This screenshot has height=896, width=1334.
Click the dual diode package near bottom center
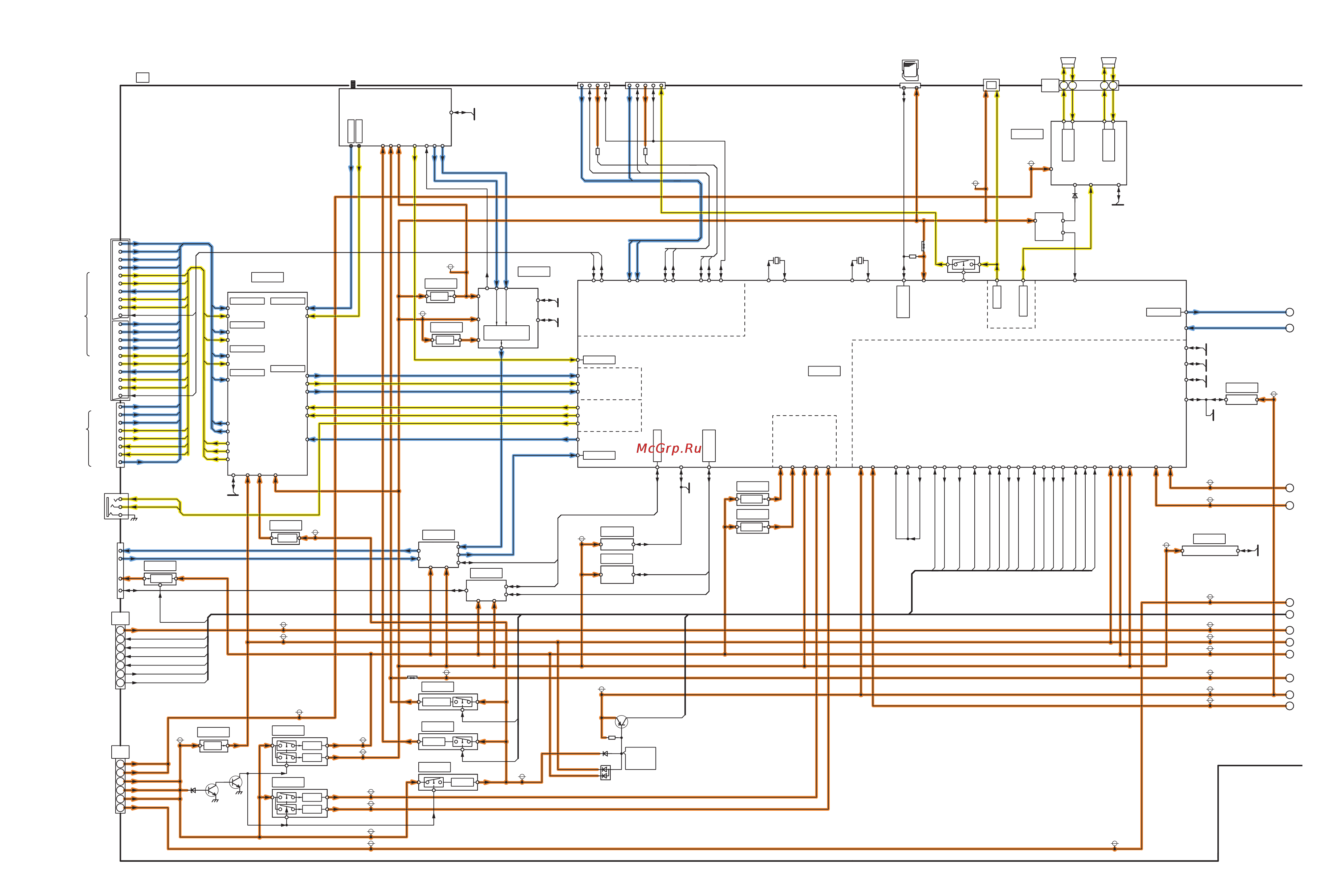pyautogui.click(x=605, y=773)
